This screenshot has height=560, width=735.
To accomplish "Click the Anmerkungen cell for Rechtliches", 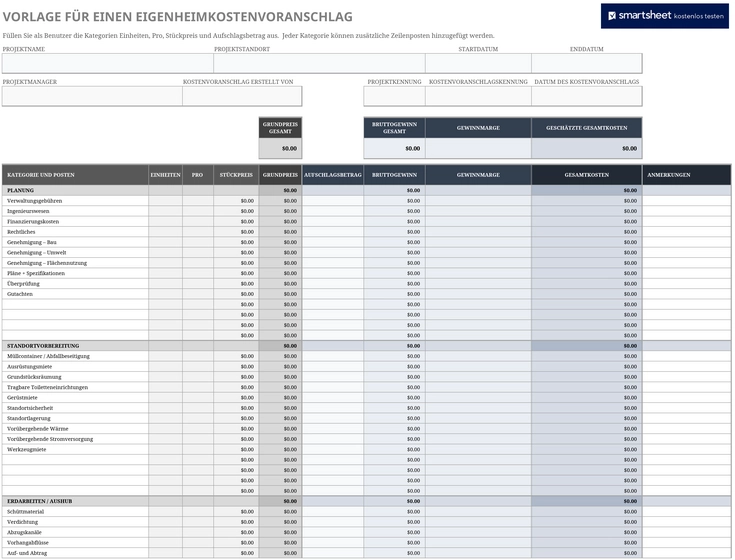I will tap(686, 231).
